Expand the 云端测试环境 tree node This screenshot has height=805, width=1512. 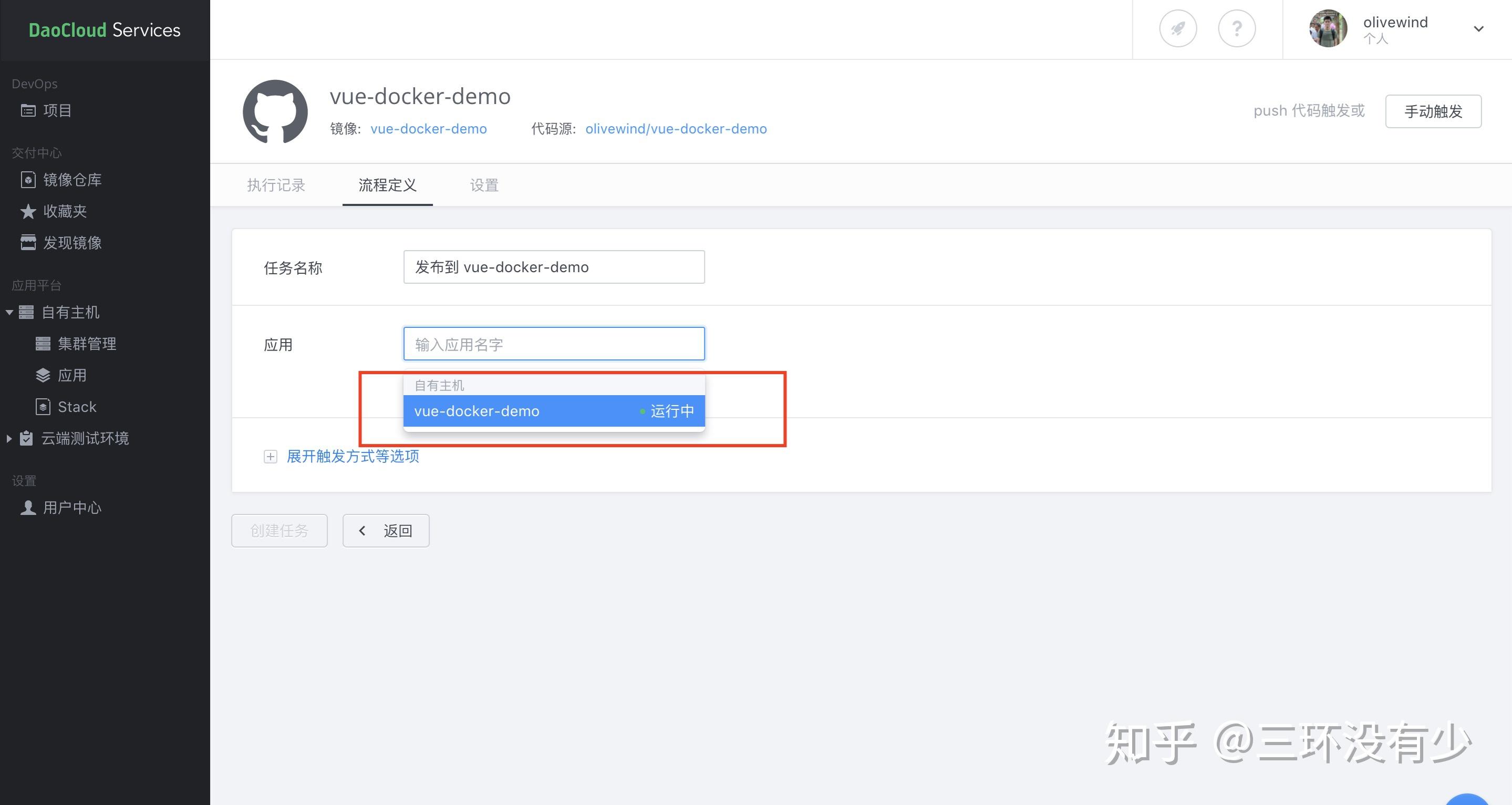pos(9,439)
